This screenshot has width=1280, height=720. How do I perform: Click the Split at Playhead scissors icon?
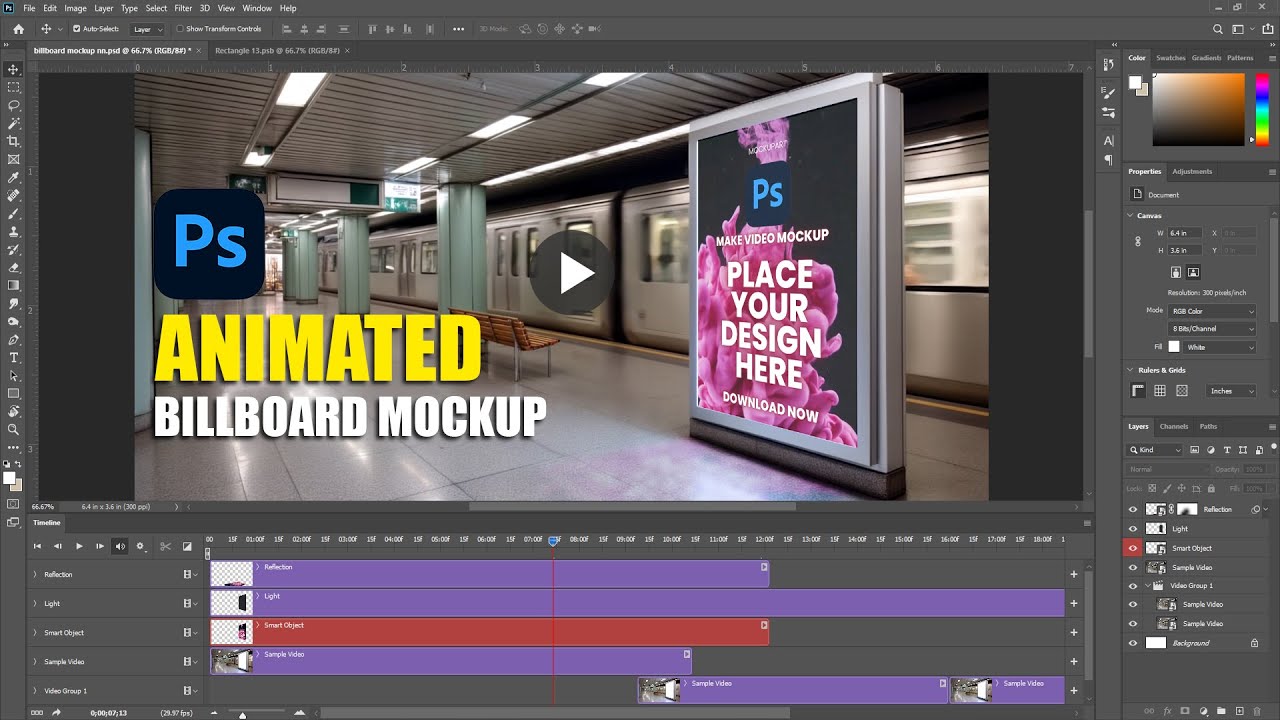click(x=165, y=546)
